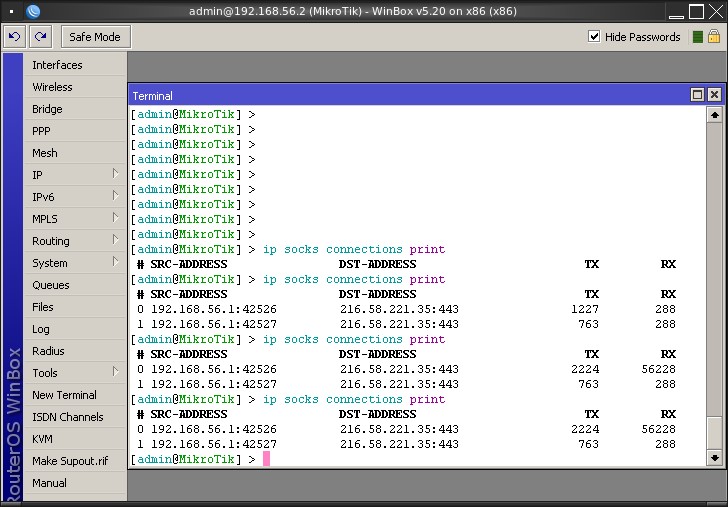This screenshot has width=728, height=507.
Task: Close the Terminal sub-window
Action: point(714,95)
